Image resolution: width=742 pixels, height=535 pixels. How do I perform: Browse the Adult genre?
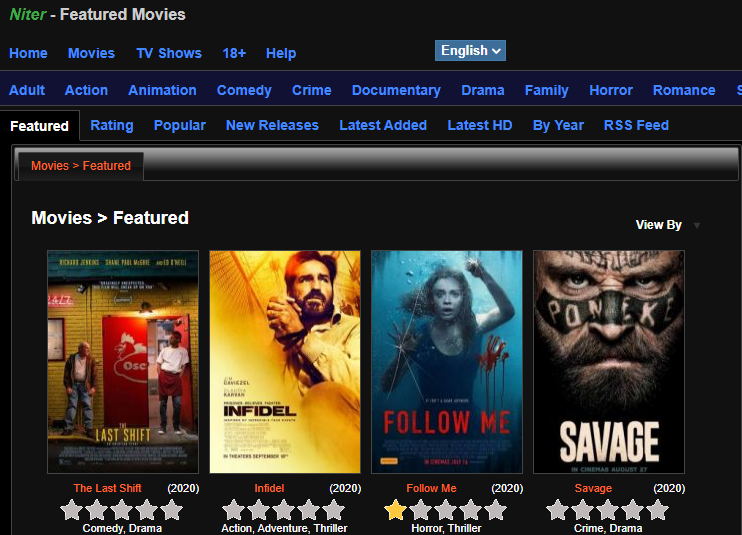(x=27, y=90)
